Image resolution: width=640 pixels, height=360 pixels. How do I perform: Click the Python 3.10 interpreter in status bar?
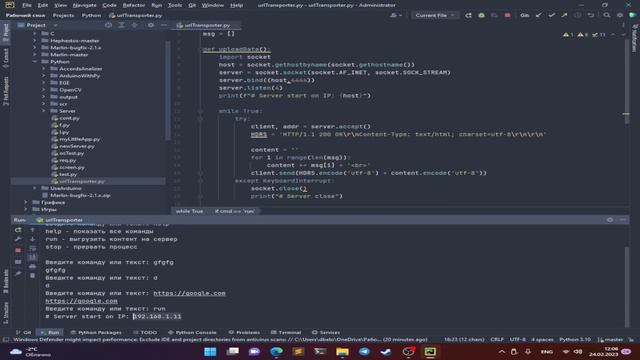tap(575, 339)
